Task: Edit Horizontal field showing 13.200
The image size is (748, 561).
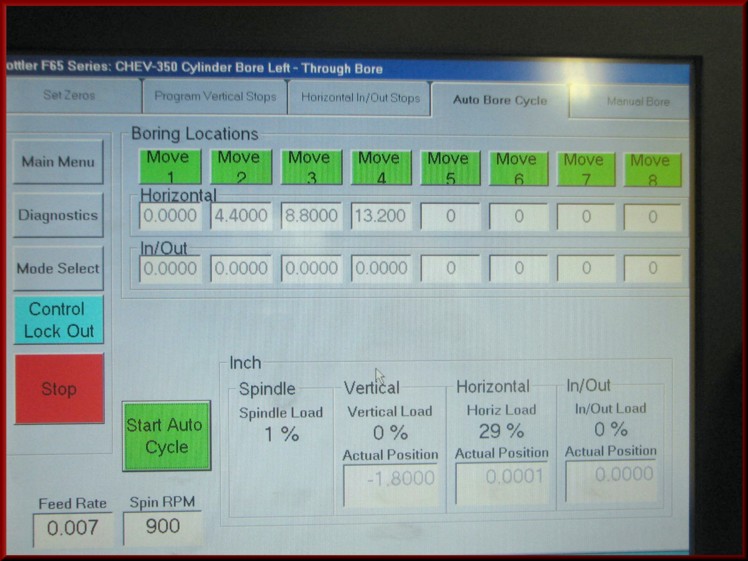Action: (x=381, y=217)
